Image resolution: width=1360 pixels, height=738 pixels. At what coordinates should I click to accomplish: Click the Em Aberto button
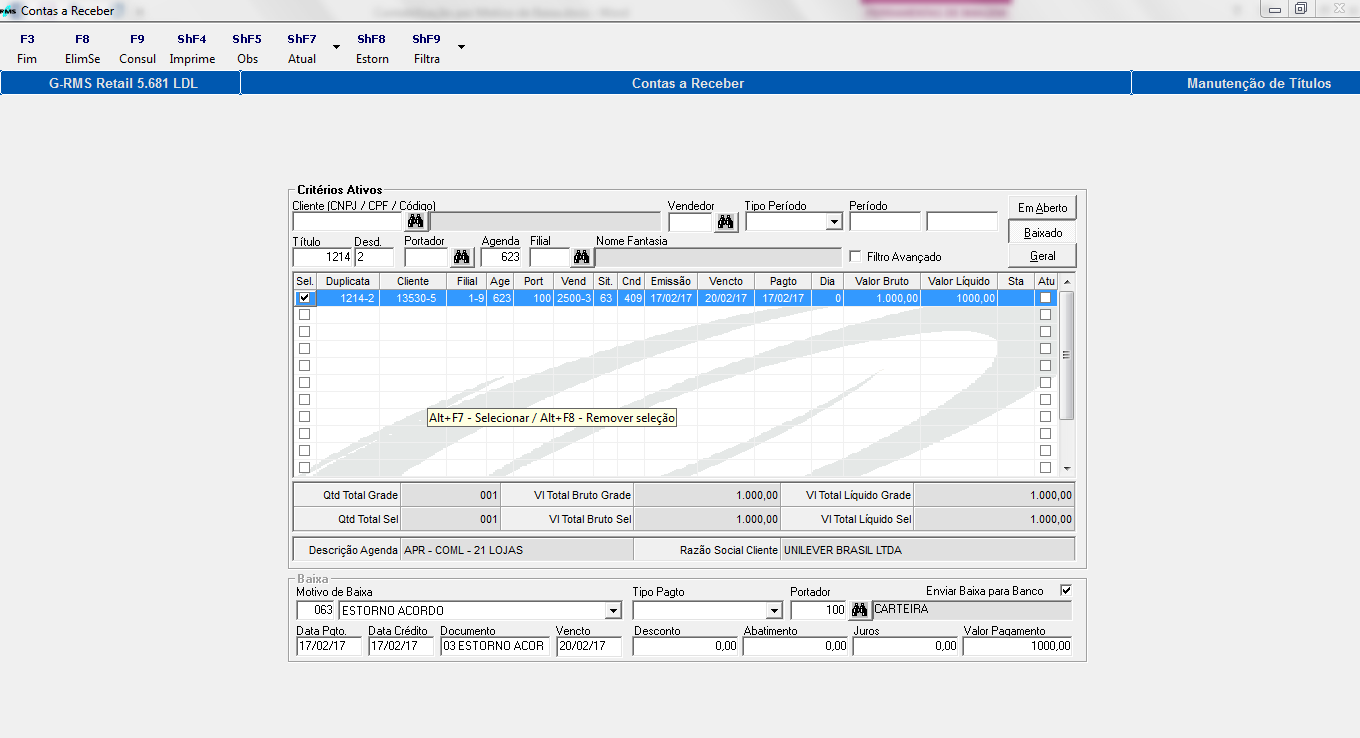pyautogui.click(x=1042, y=208)
